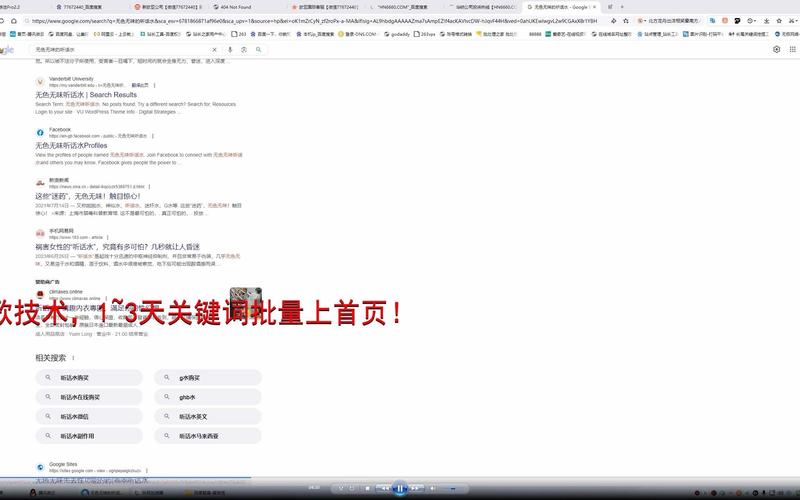Select related search ghb水
This screenshot has height=500, width=800.
coord(208,397)
